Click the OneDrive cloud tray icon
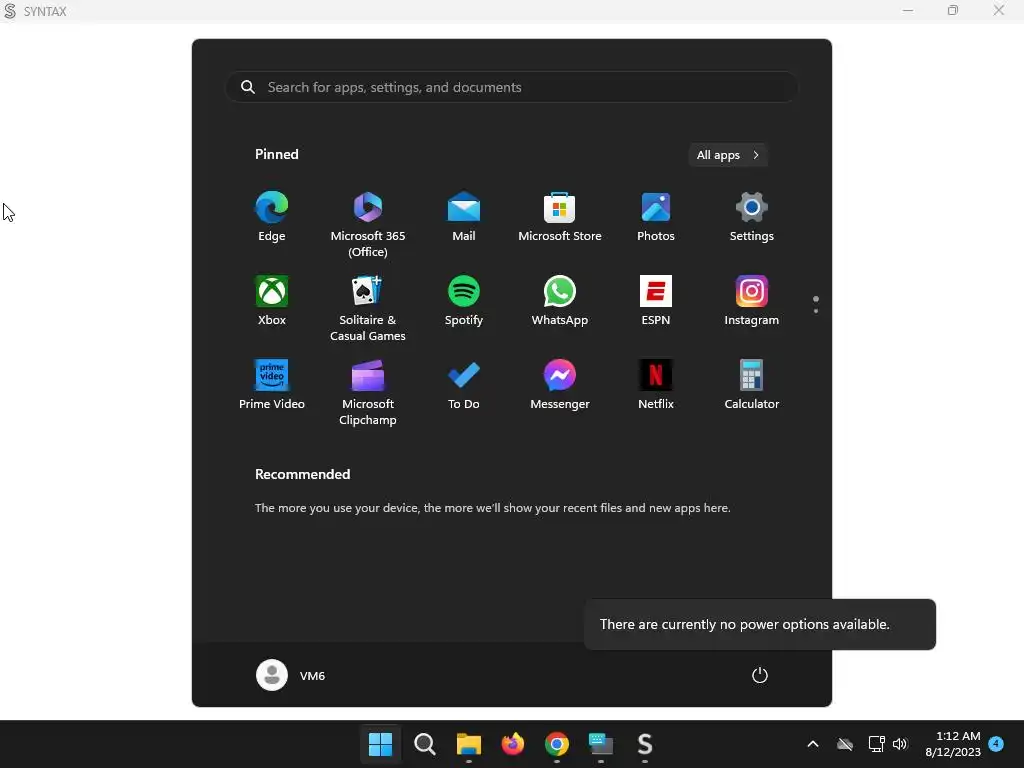 click(845, 744)
